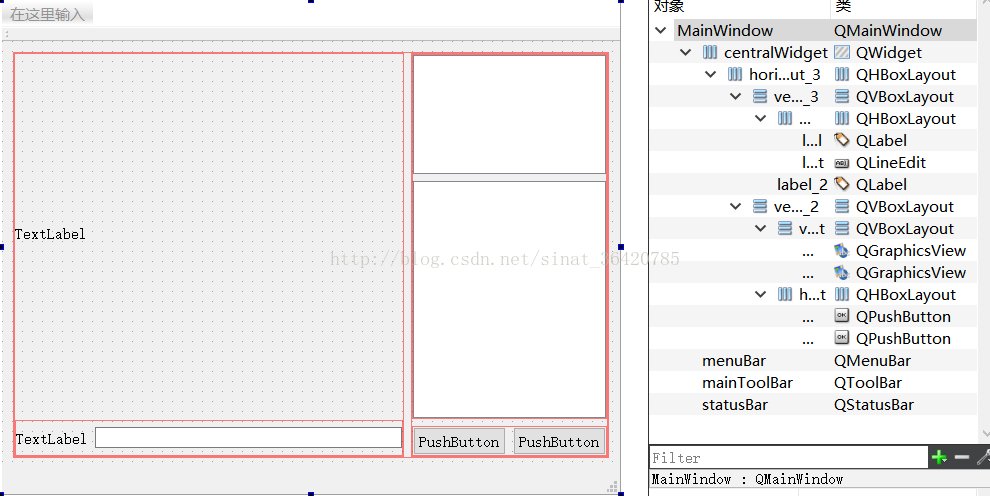Click the QWidget class icon

[842, 52]
